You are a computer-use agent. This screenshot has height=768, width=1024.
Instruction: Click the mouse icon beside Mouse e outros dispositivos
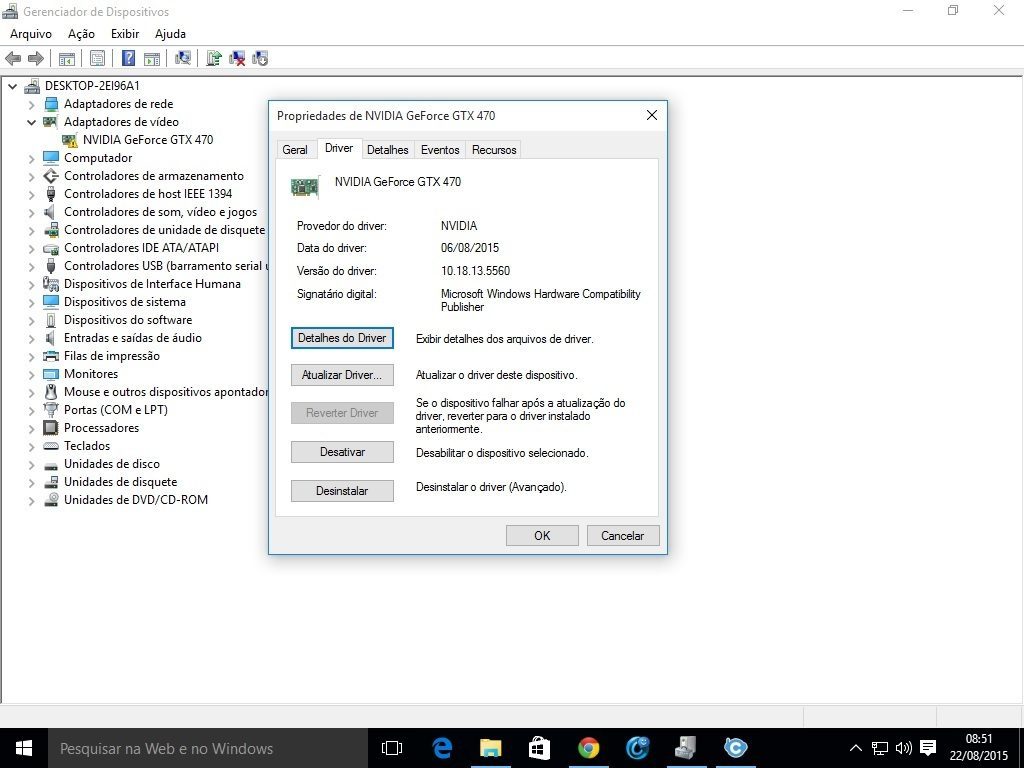pos(51,392)
